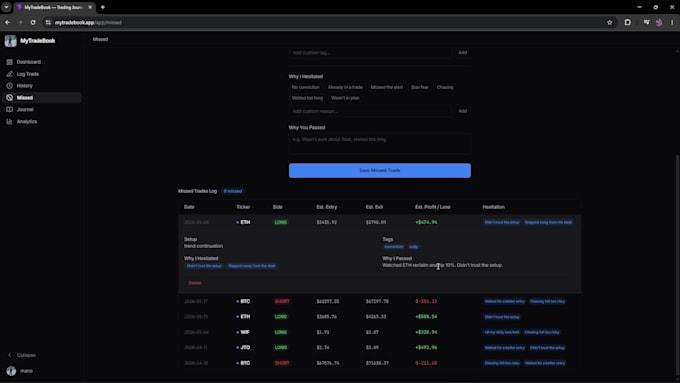Click the Date column header
Image resolution: width=680 pixels, height=383 pixels.
pyautogui.click(x=189, y=207)
